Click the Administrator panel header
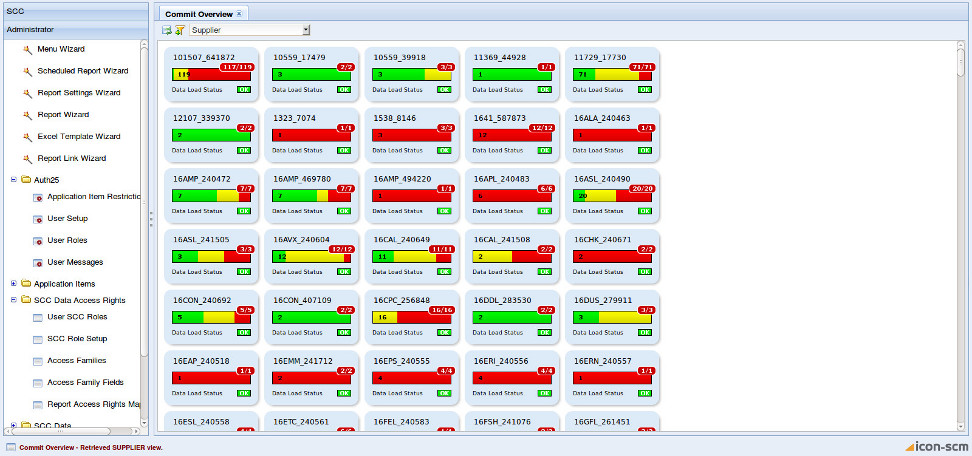This screenshot has height=456, width=972. pyautogui.click(x=70, y=29)
